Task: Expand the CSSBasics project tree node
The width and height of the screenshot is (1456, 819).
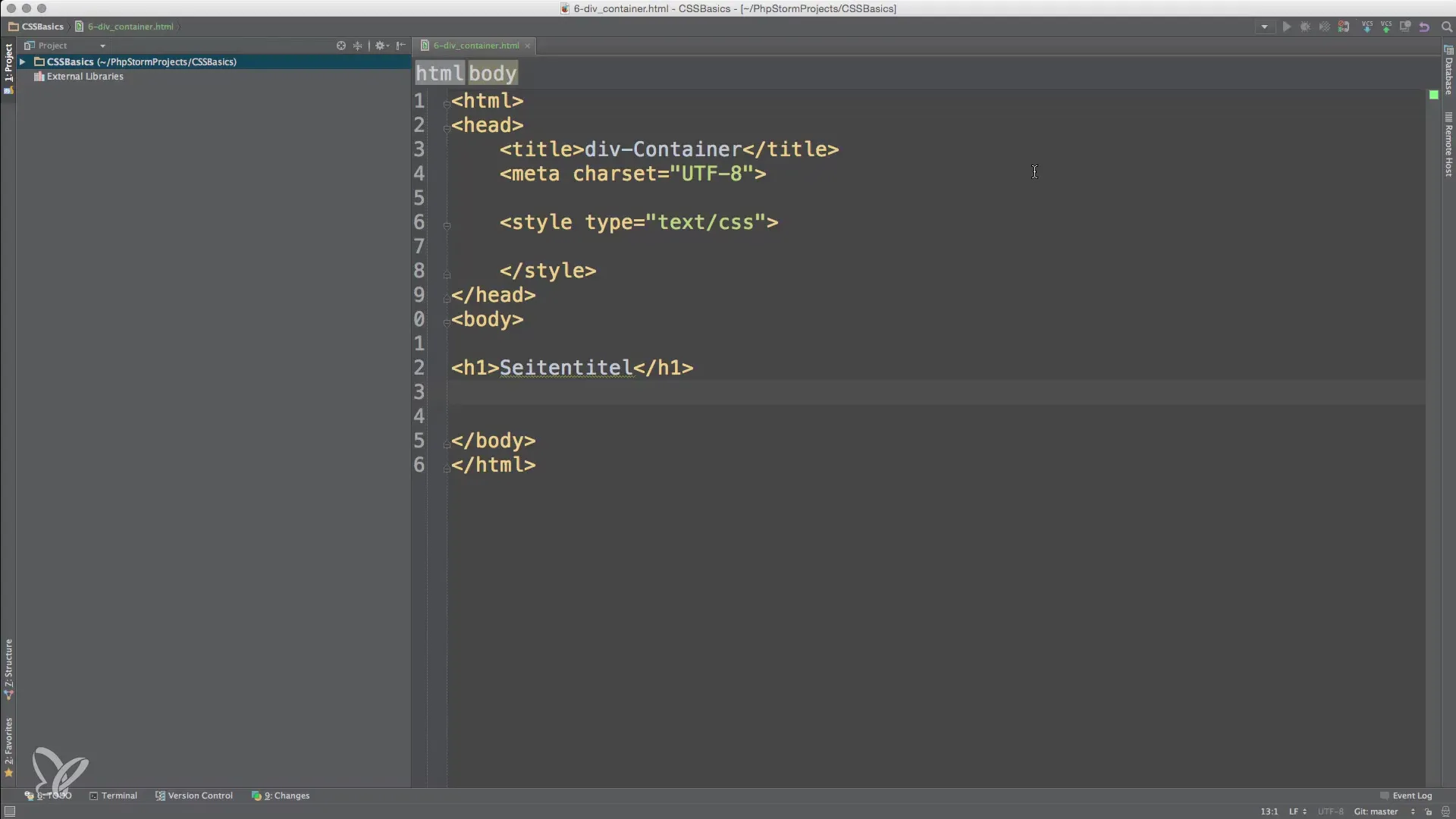Action: click(x=23, y=62)
